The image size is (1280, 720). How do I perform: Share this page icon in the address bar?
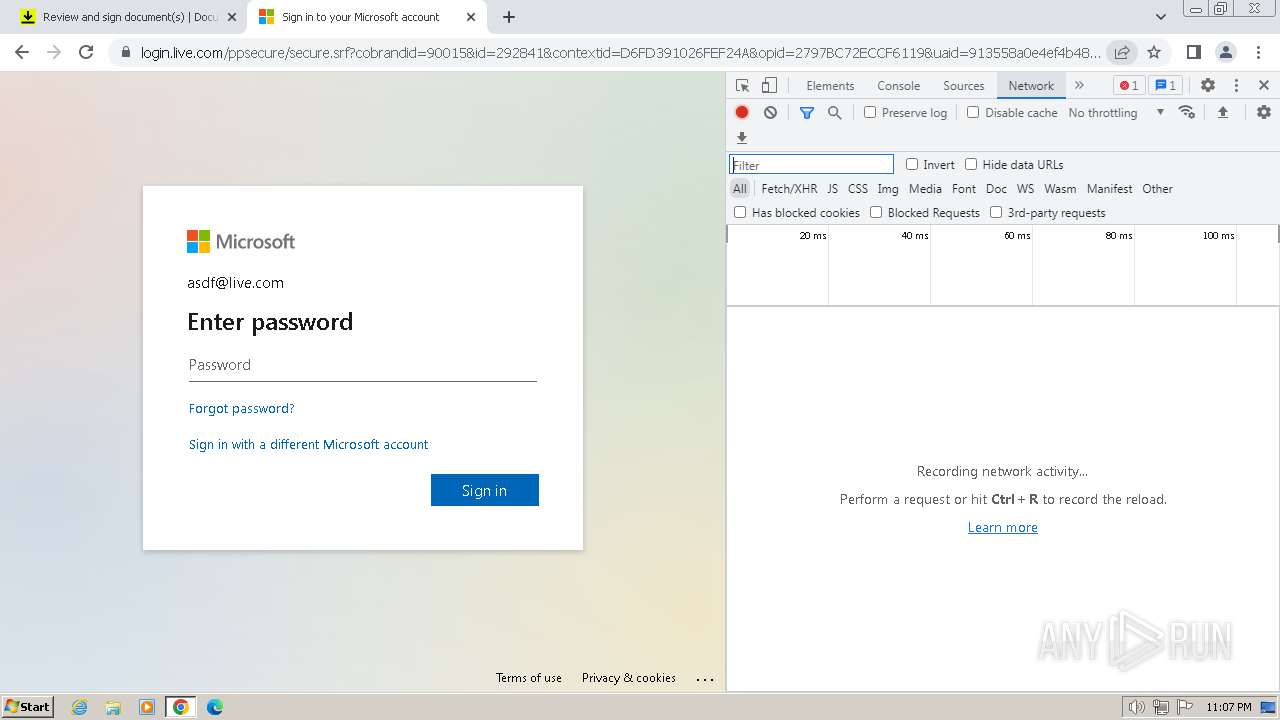pos(1122,52)
